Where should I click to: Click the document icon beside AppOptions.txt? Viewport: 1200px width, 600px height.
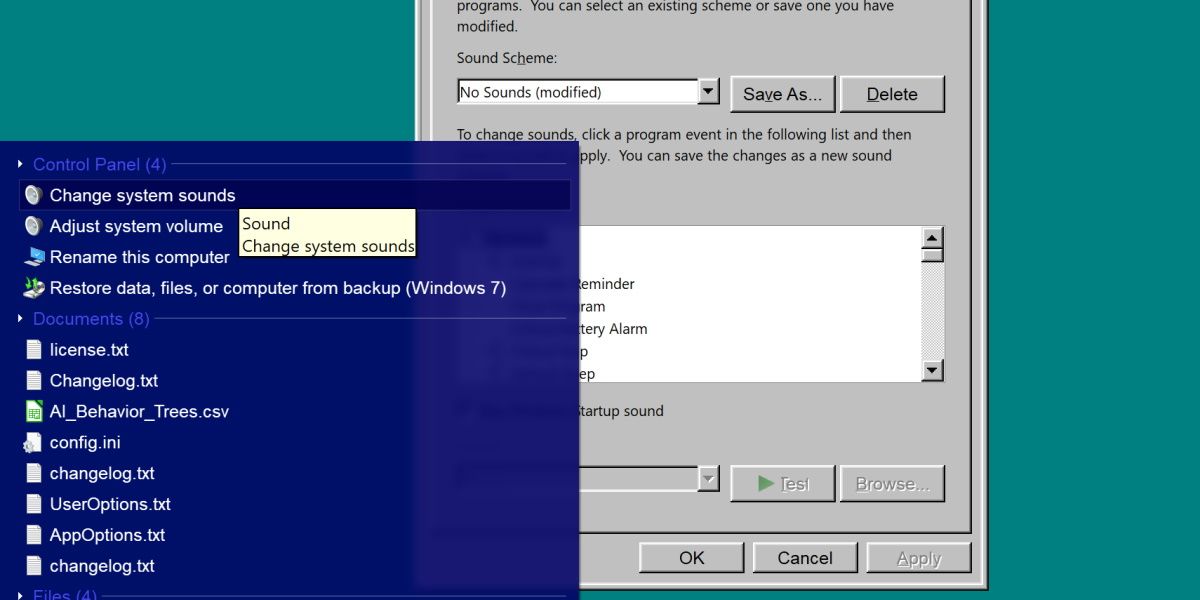(x=32, y=535)
